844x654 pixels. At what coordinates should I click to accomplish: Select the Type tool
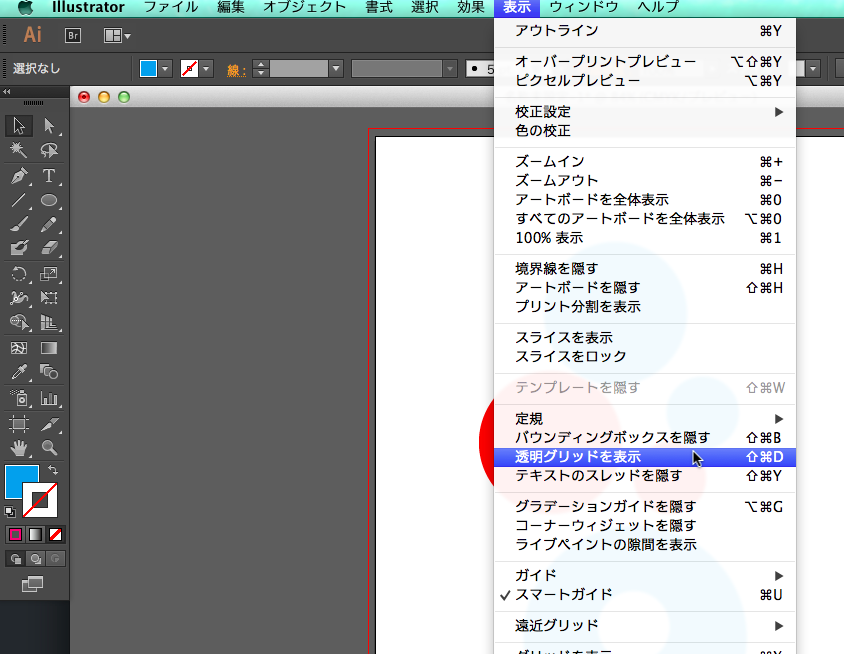point(48,174)
